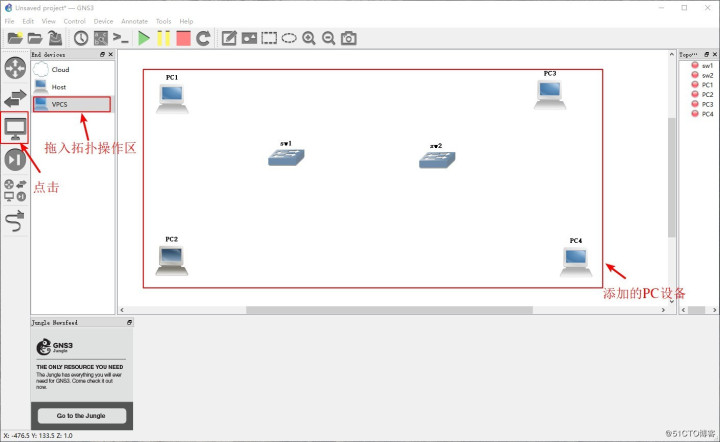Click canvas scroll left arrow

(122, 310)
